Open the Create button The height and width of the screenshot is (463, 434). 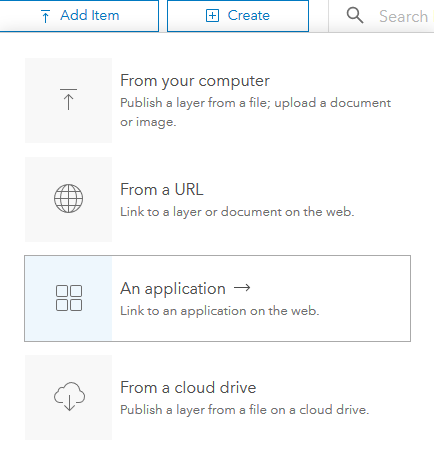[238, 16]
